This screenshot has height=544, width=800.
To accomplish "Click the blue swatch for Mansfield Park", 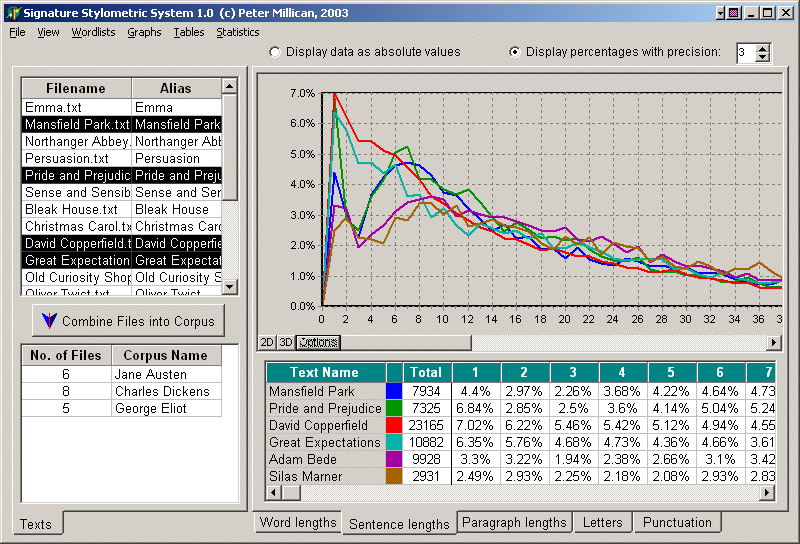I will [394, 391].
